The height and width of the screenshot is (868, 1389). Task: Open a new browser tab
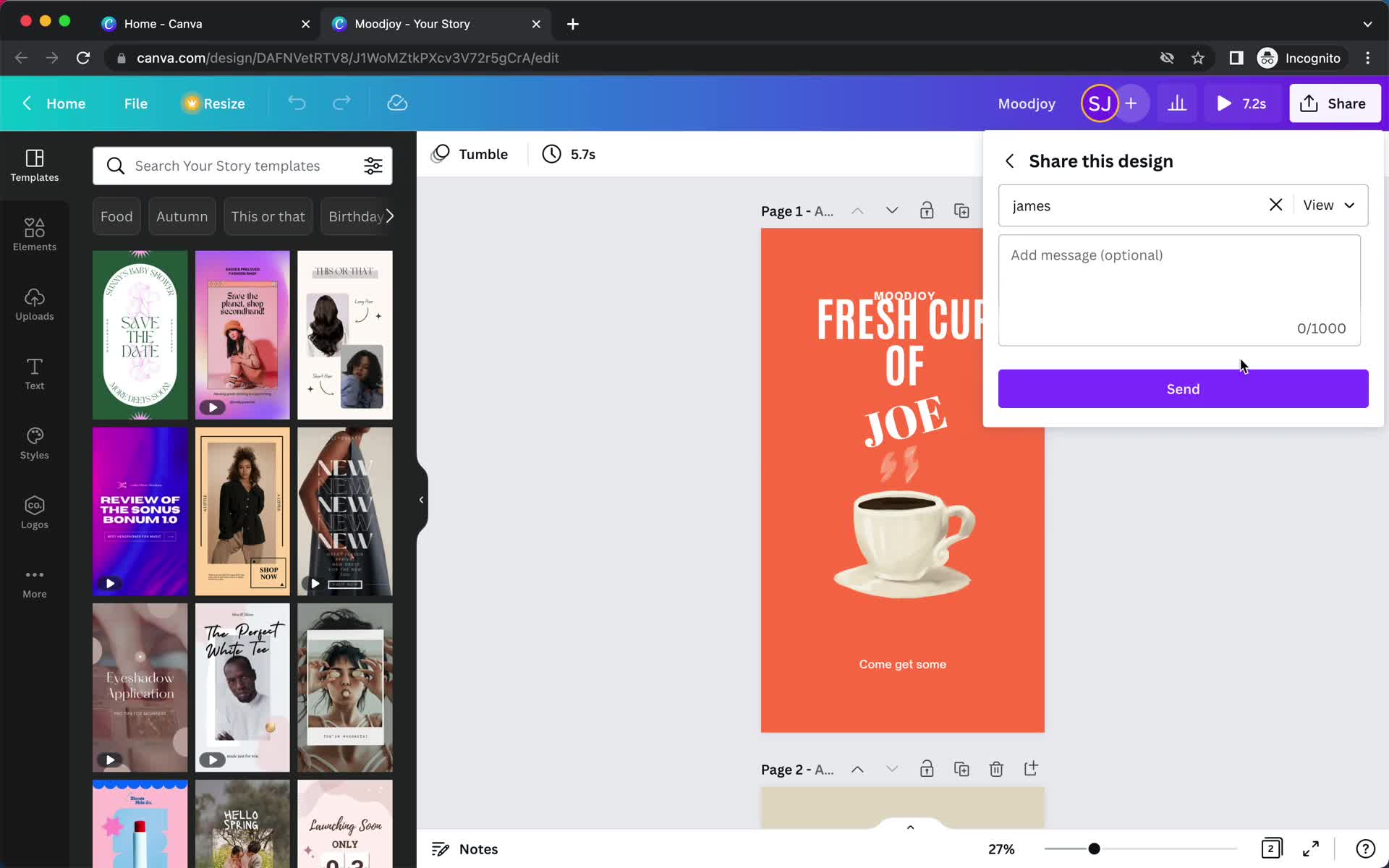coord(572,24)
